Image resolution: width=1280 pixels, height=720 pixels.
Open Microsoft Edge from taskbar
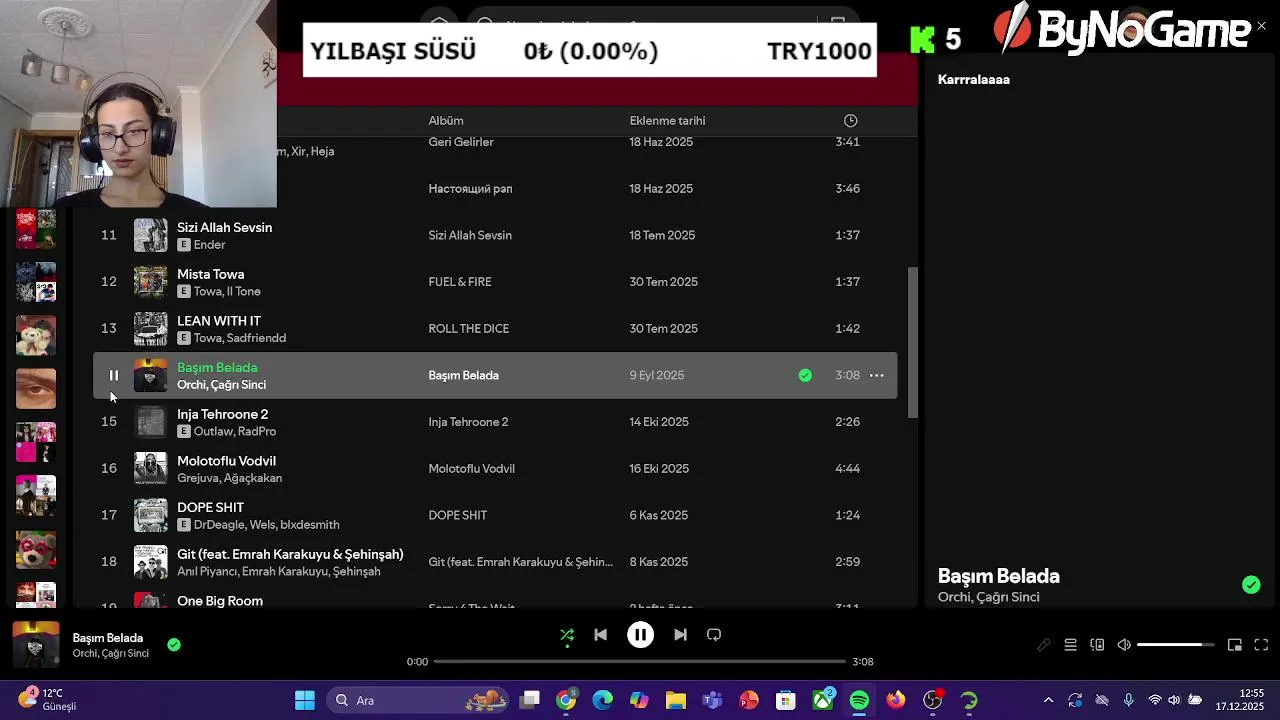coord(603,700)
